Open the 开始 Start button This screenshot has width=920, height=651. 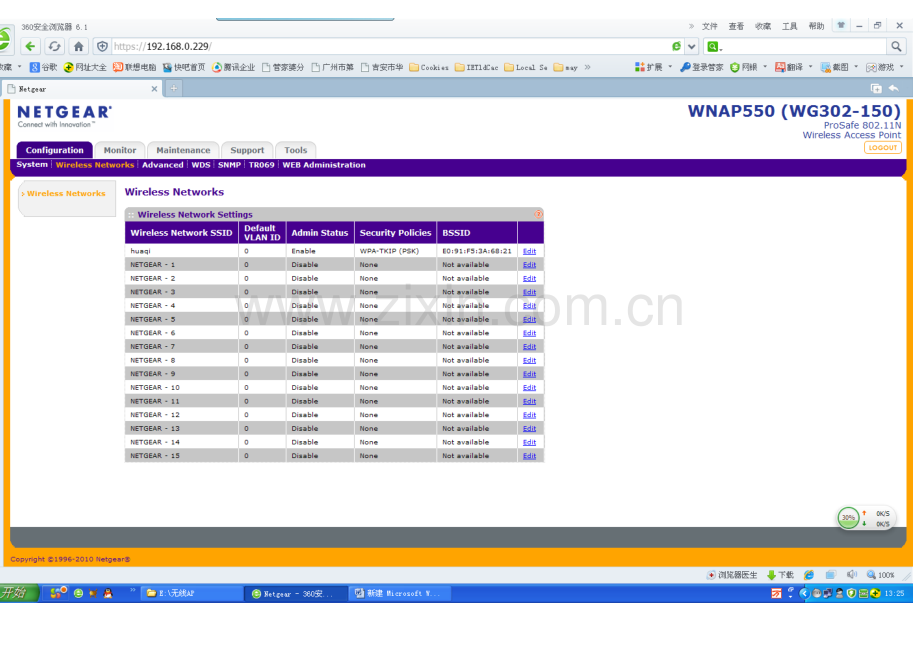coord(18,593)
